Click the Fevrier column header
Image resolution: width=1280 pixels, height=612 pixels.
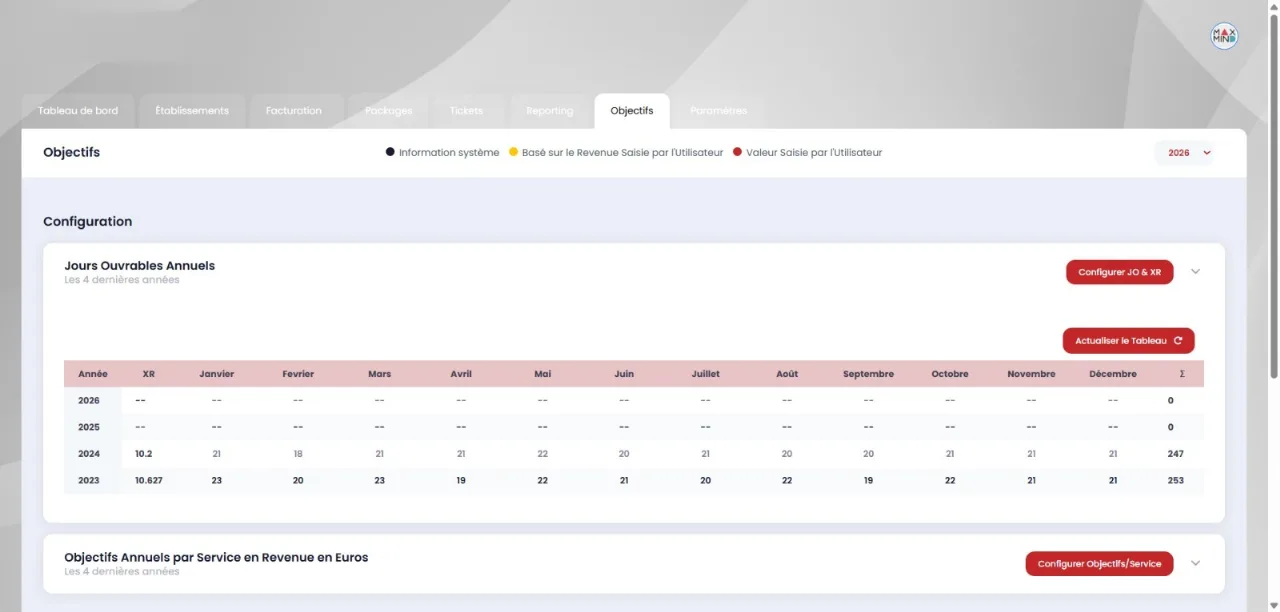point(298,374)
